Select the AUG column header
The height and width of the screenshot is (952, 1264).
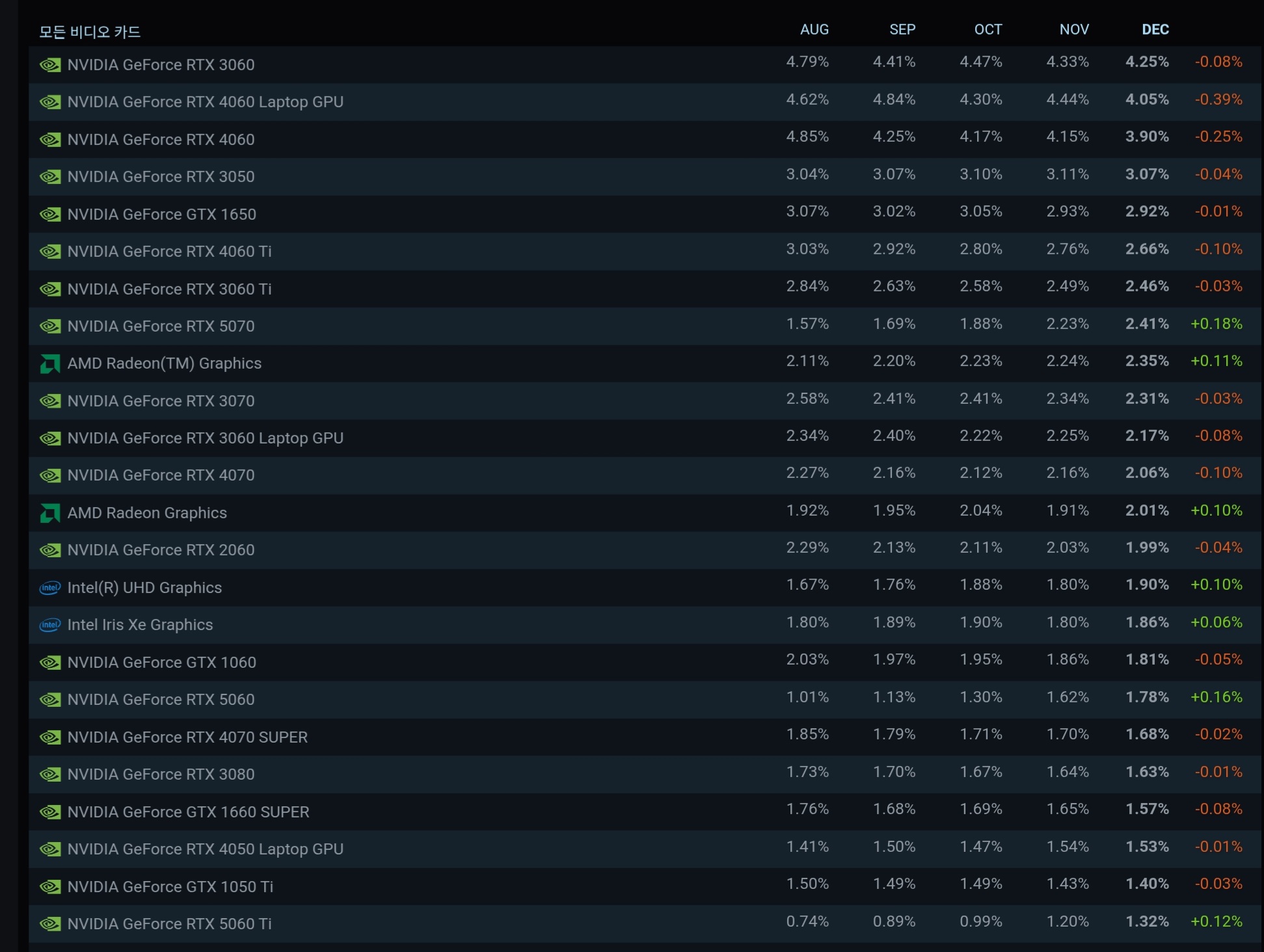[x=814, y=30]
